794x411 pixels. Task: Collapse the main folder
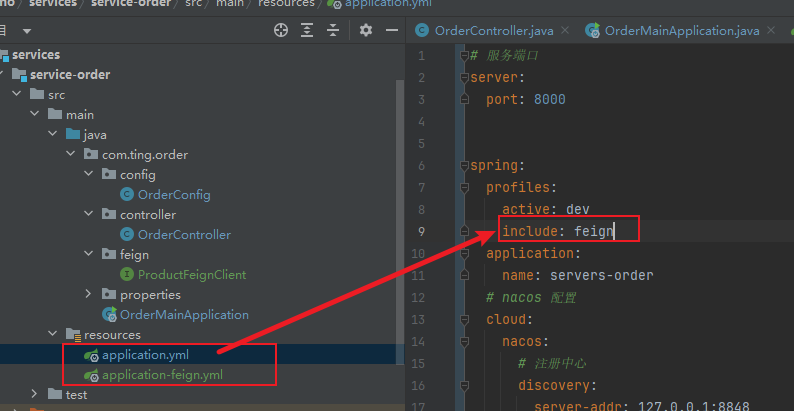35,114
